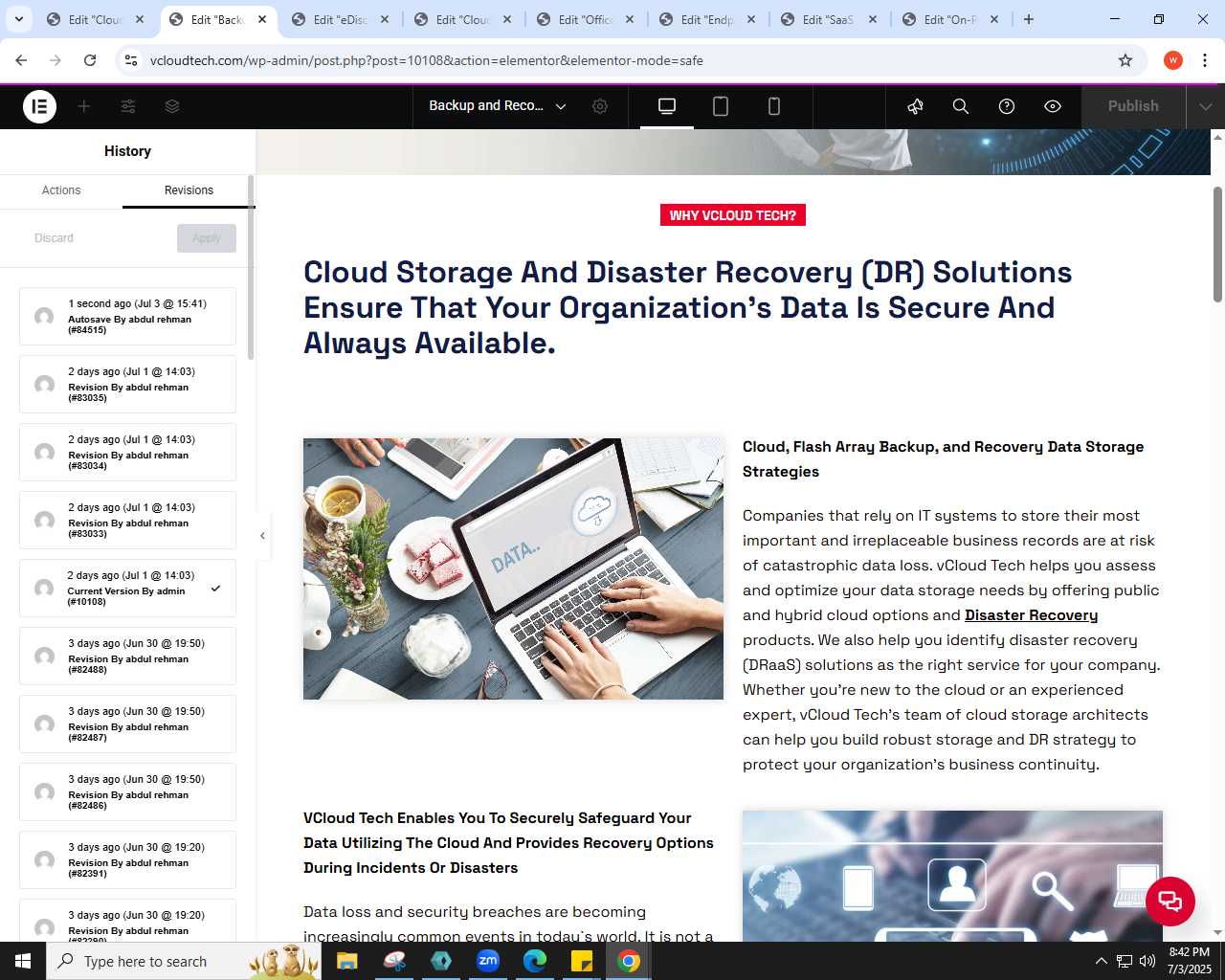This screenshot has height=980, width=1225.
Task: Open the Structure layers icon
Action: click(172, 106)
